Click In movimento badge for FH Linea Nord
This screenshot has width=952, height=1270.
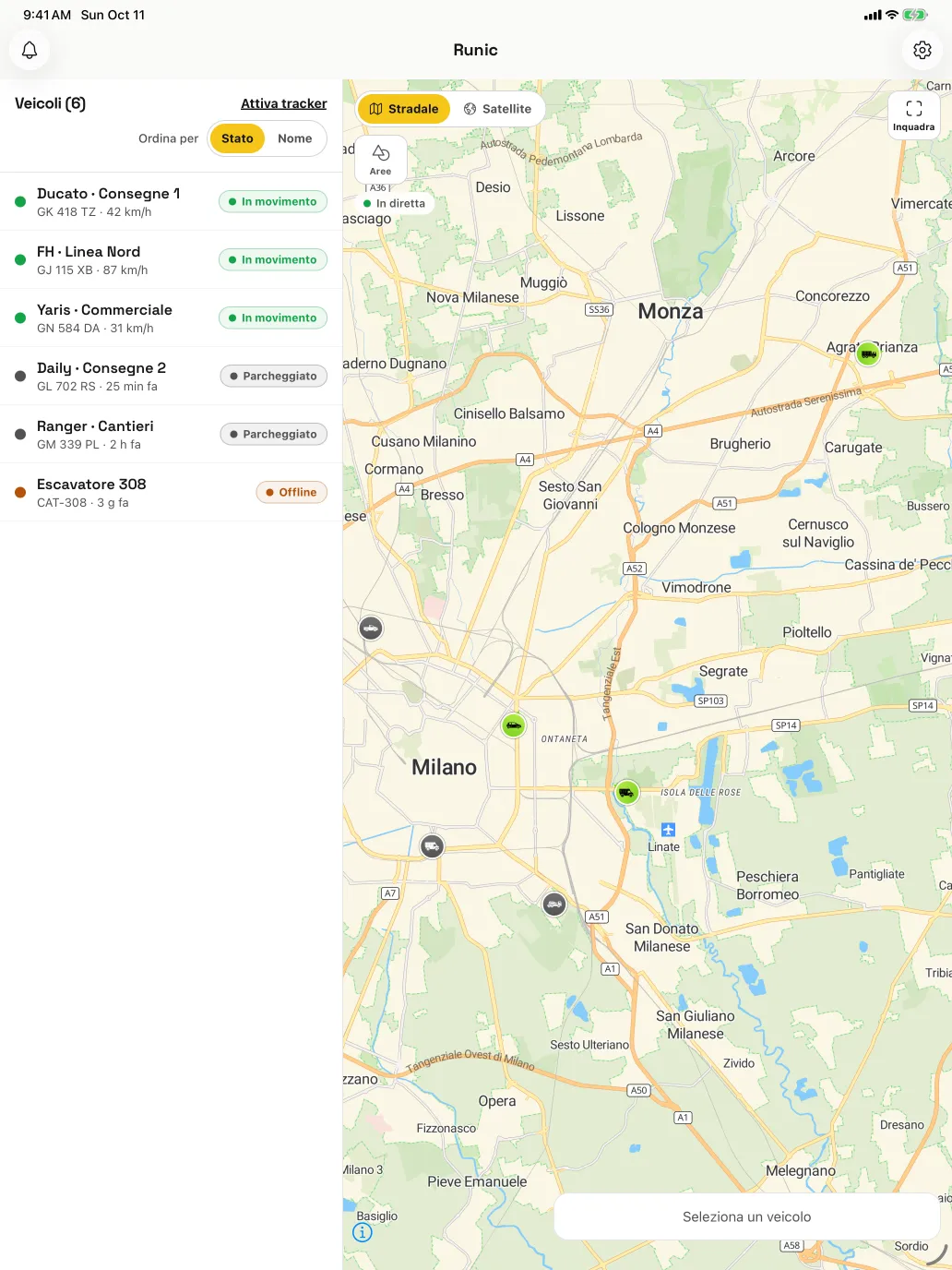273,259
